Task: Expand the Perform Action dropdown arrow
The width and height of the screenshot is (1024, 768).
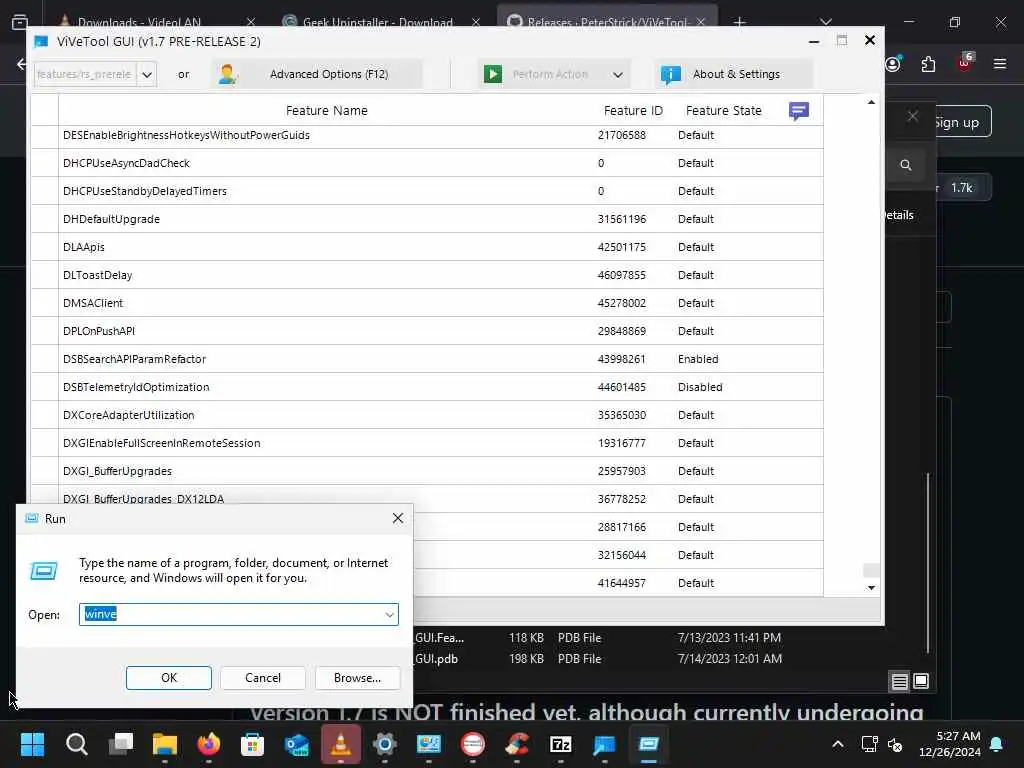Action: (x=617, y=74)
